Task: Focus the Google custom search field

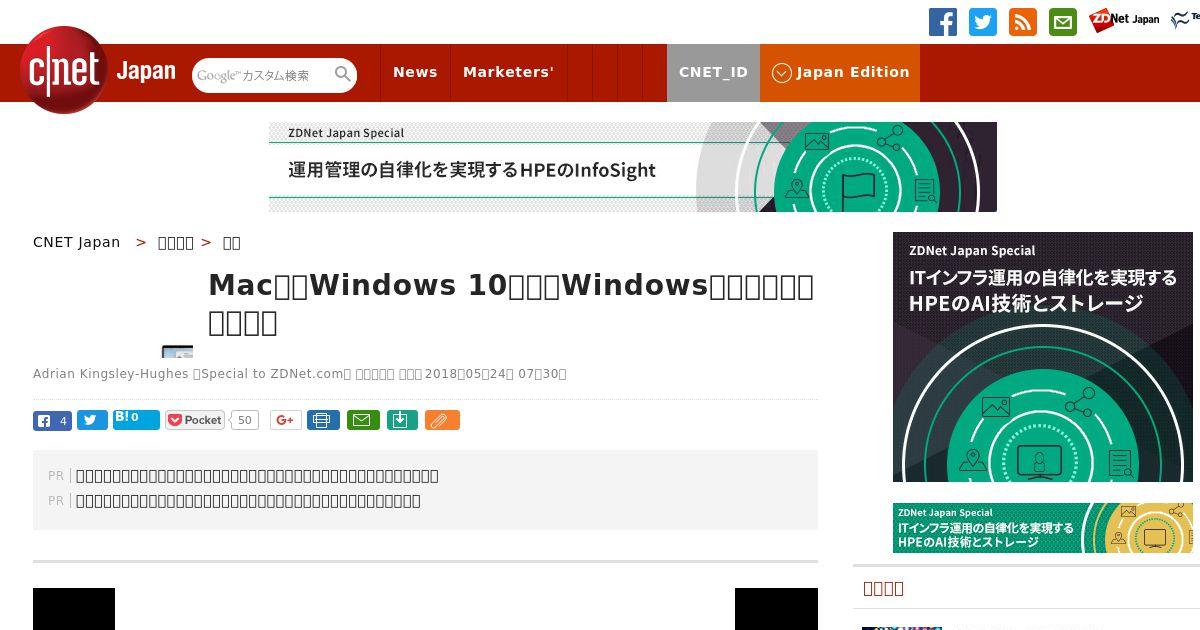Action: (263, 75)
